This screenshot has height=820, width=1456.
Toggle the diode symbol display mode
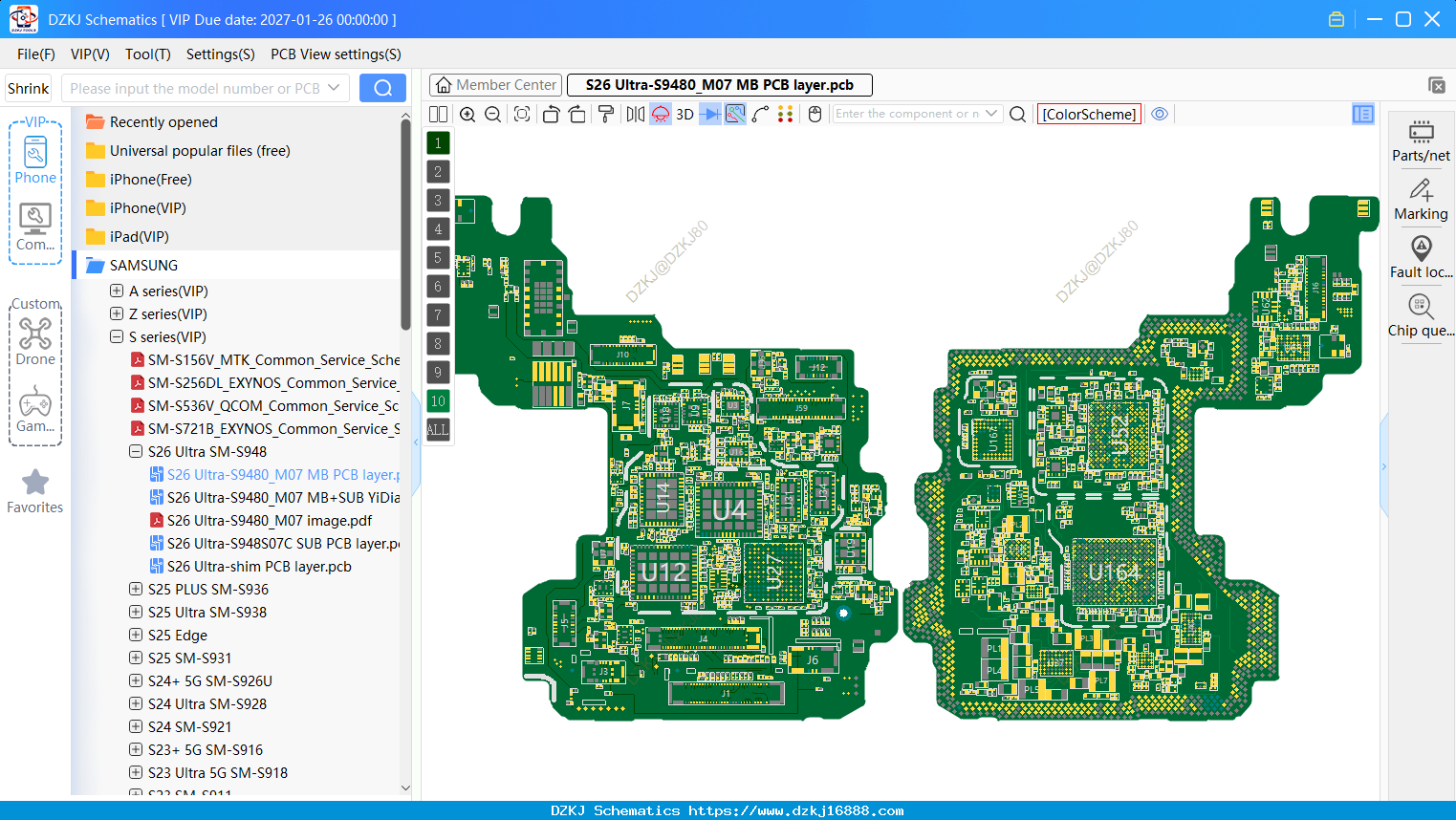click(710, 114)
